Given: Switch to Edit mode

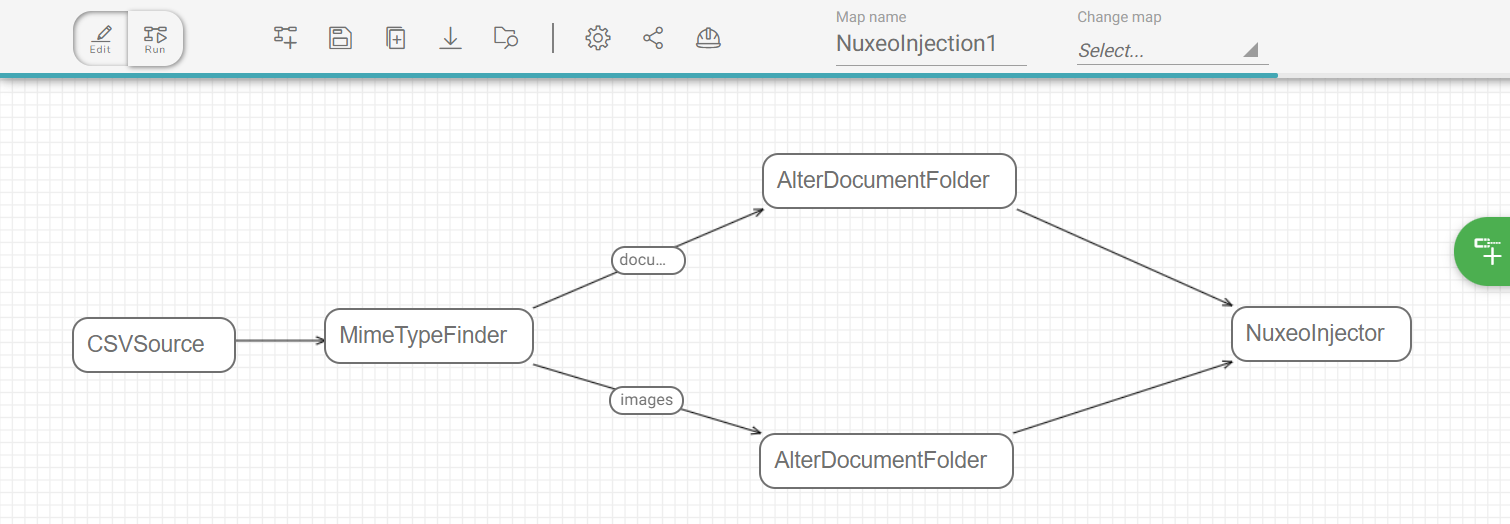Looking at the screenshot, I should (100, 39).
